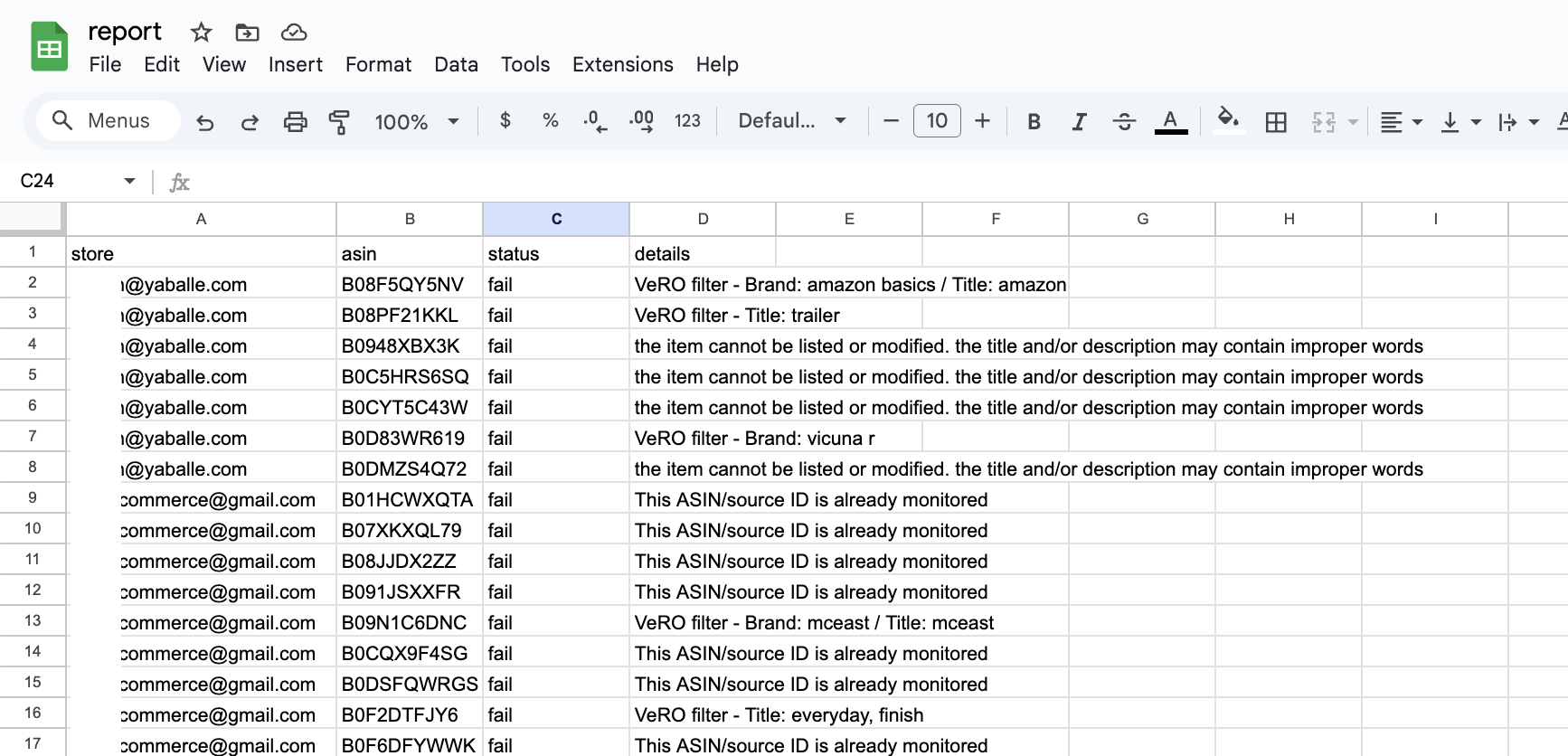Open the File menu

pyautogui.click(x=105, y=64)
